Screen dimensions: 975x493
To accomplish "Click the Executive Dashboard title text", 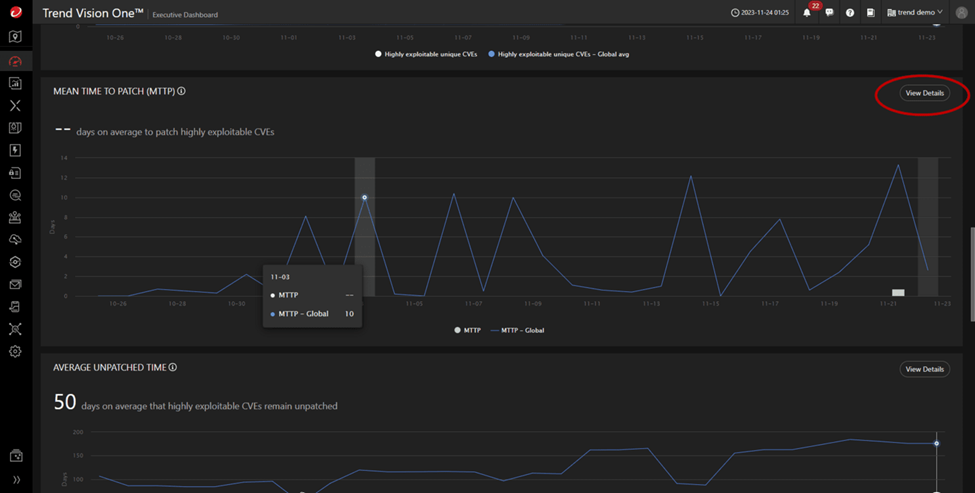I will click(185, 15).
